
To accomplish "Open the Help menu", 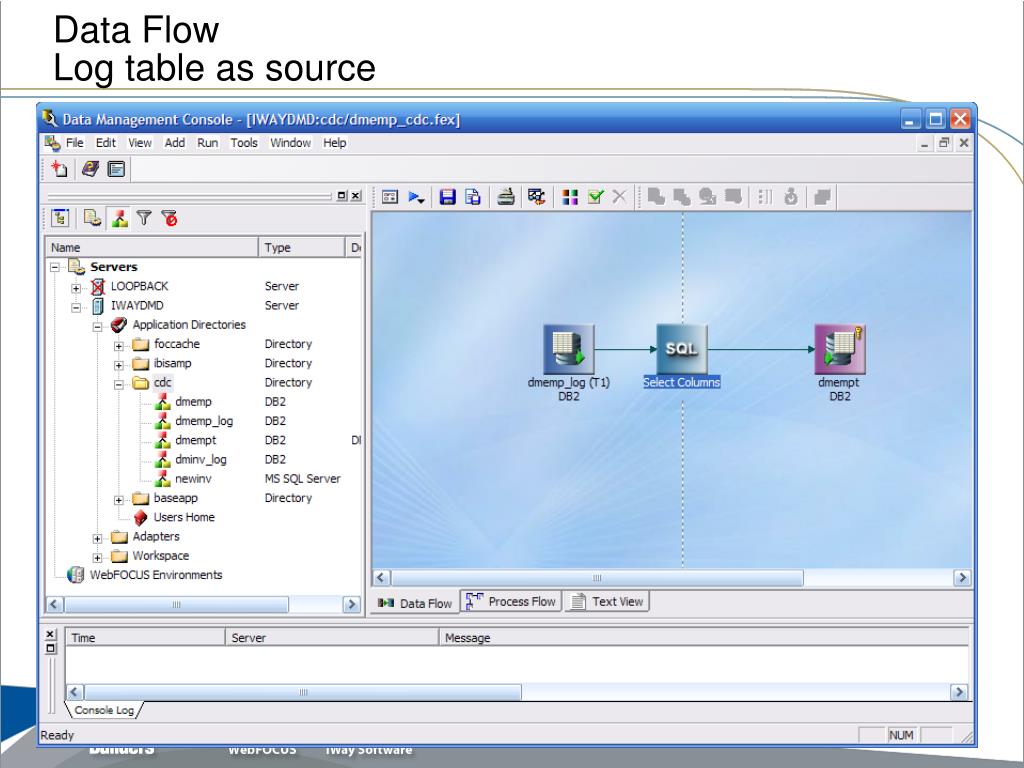I will click(x=334, y=142).
